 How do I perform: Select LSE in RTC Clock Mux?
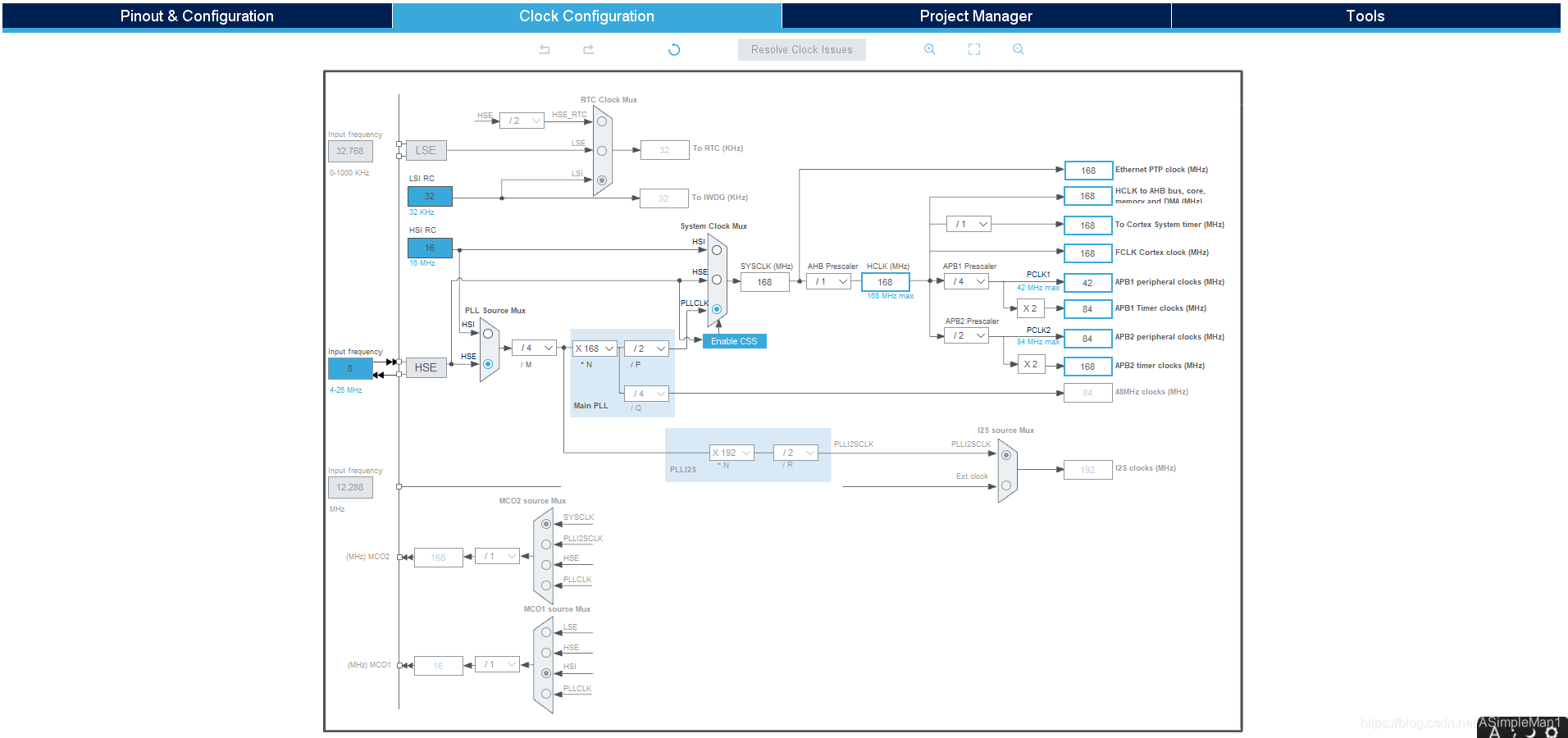[x=602, y=151]
